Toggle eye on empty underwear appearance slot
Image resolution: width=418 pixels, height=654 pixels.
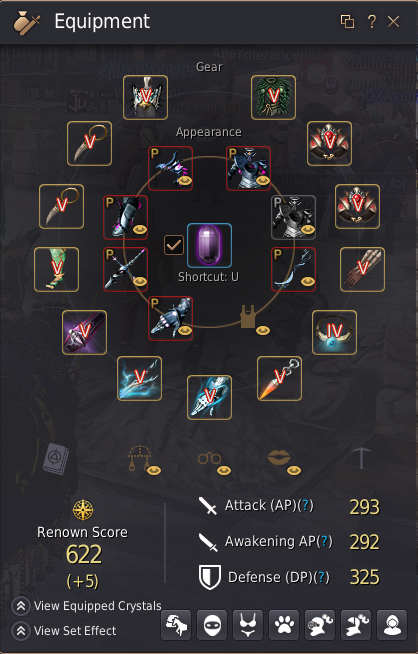click(x=262, y=331)
